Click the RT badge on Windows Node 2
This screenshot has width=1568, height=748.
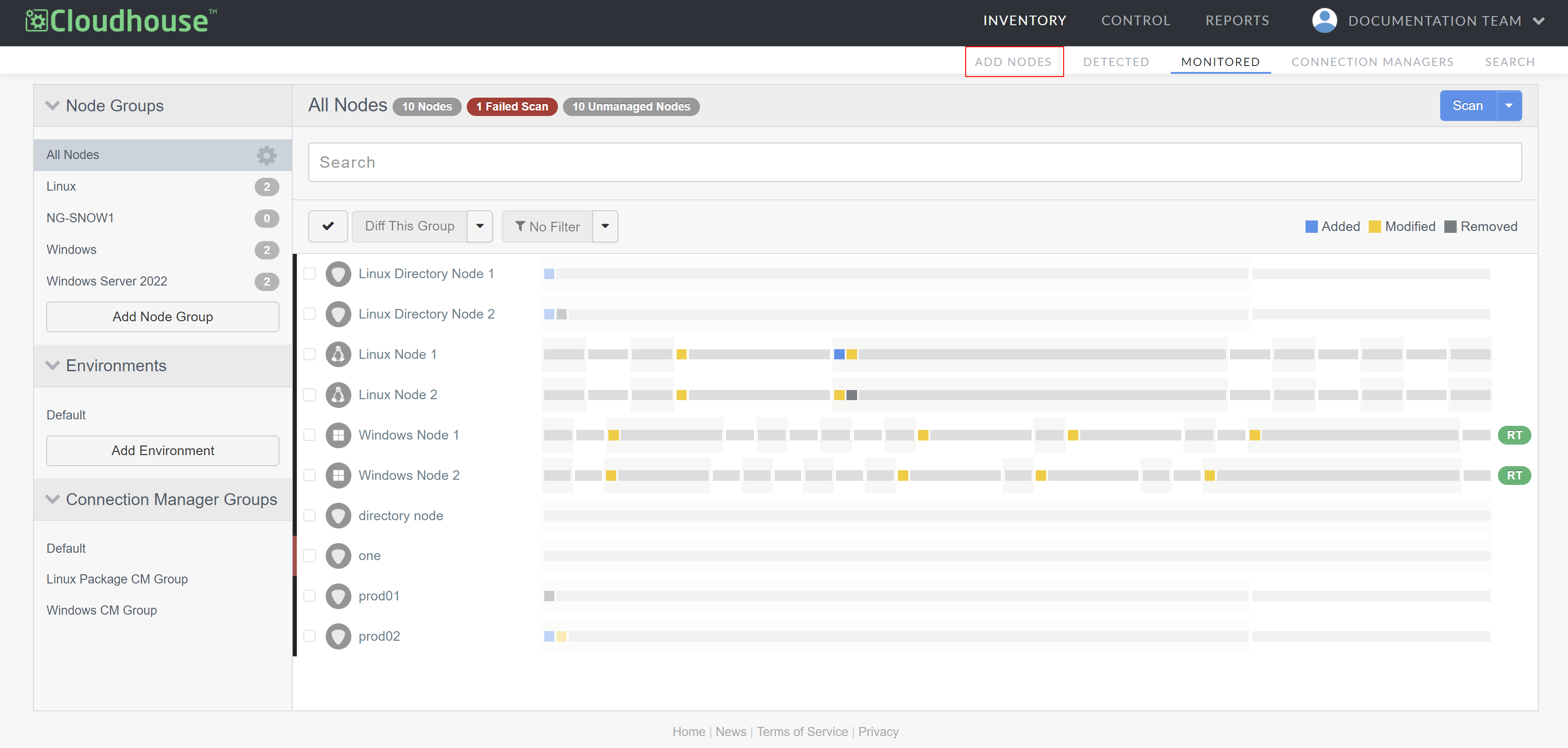[x=1514, y=475]
